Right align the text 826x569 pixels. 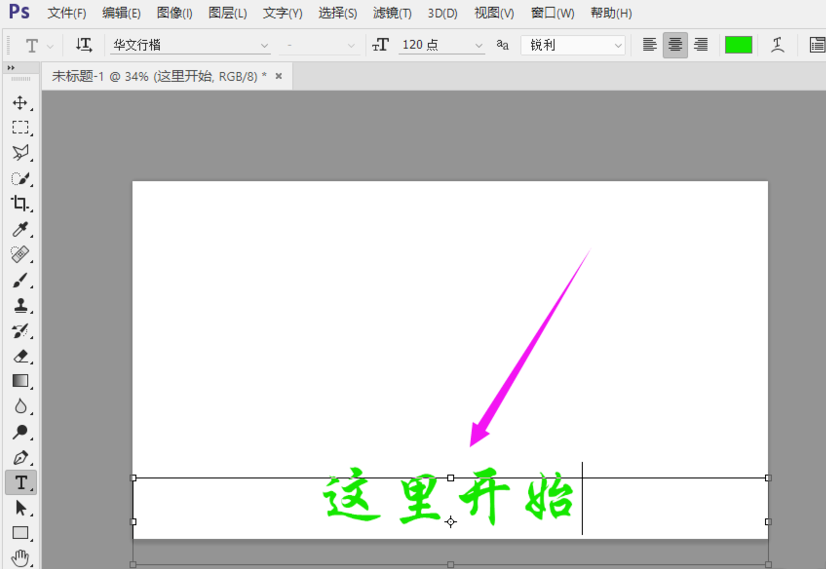[x=701, y=45]
